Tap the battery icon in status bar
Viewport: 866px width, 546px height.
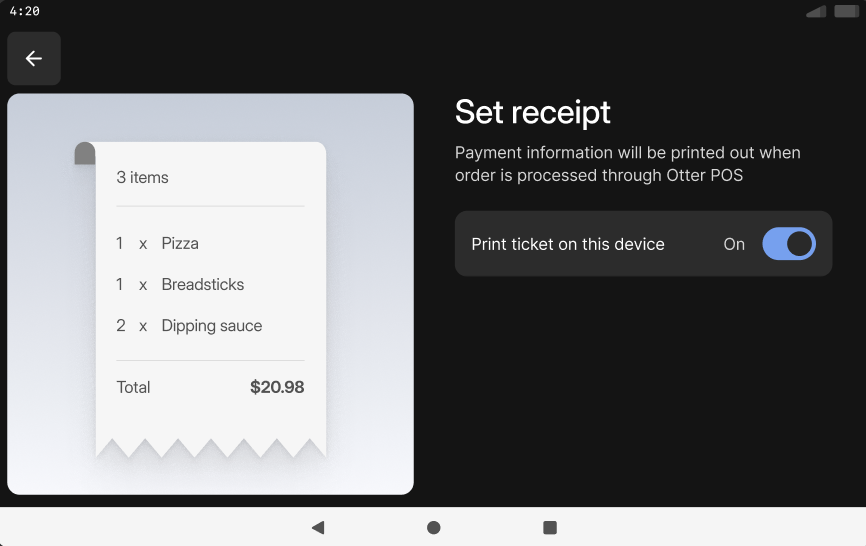(846, 12)
